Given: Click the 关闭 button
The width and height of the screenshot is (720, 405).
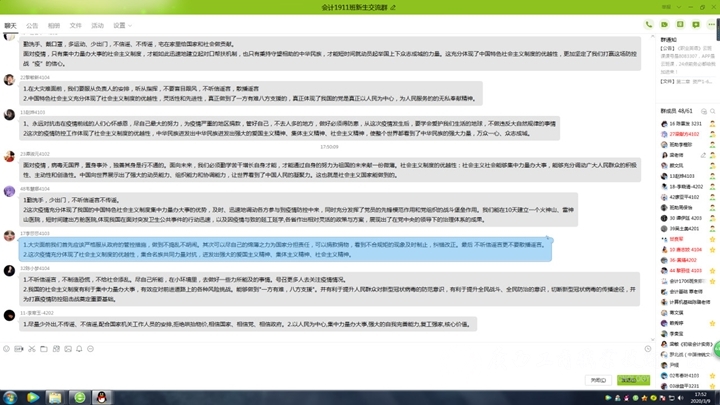Looking at the screenshot, I should 598,381.
